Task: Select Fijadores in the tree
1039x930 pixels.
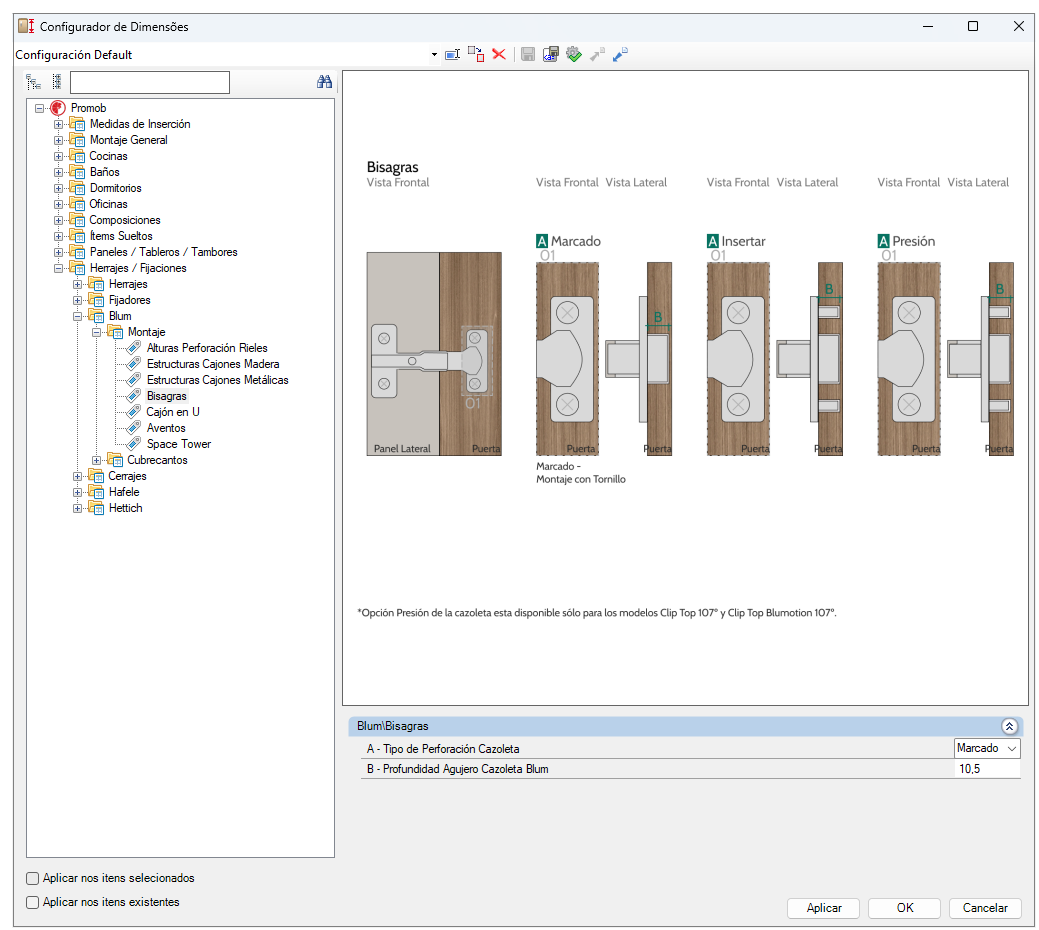Action: (129, 300)
